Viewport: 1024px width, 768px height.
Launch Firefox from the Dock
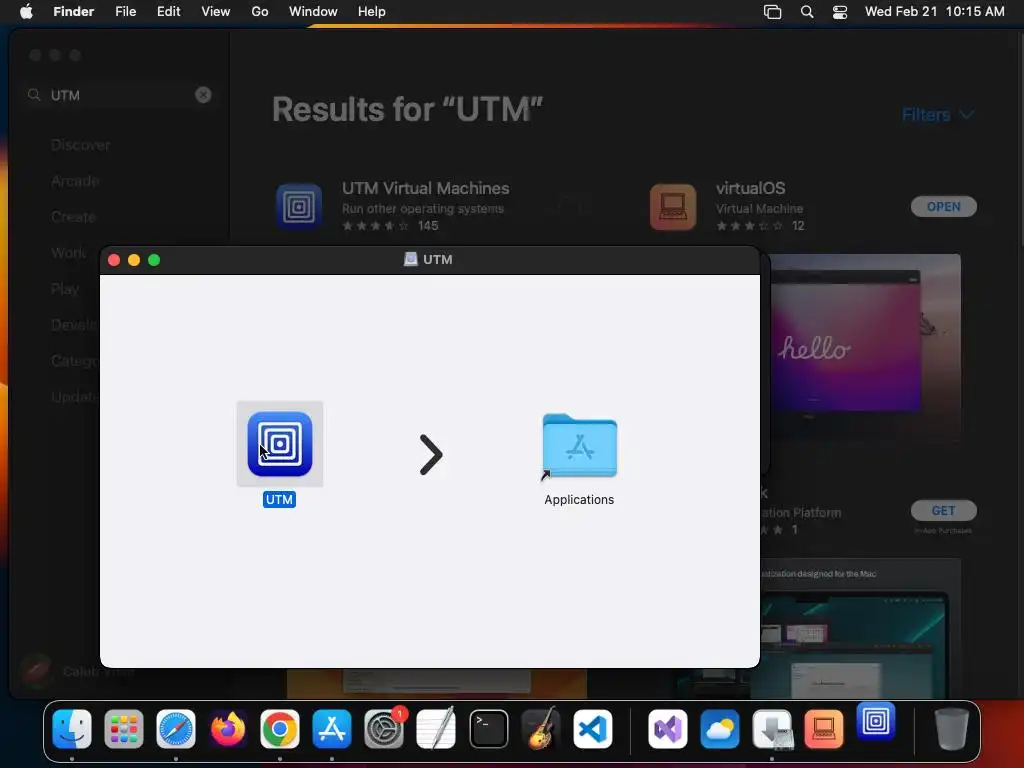coord(228,729)
